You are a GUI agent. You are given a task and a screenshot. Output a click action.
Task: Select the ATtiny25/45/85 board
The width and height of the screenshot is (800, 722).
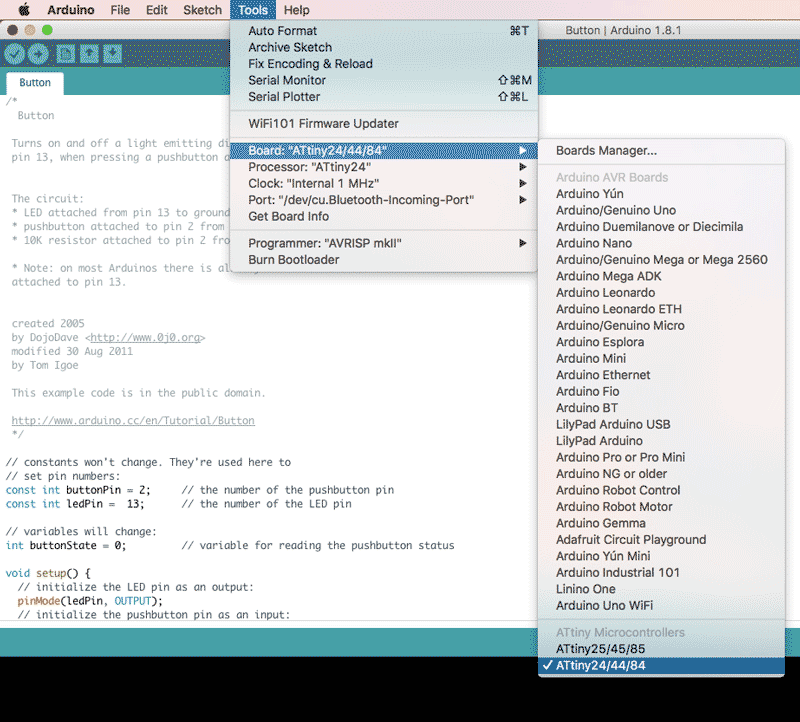click(x=661, y=649)
